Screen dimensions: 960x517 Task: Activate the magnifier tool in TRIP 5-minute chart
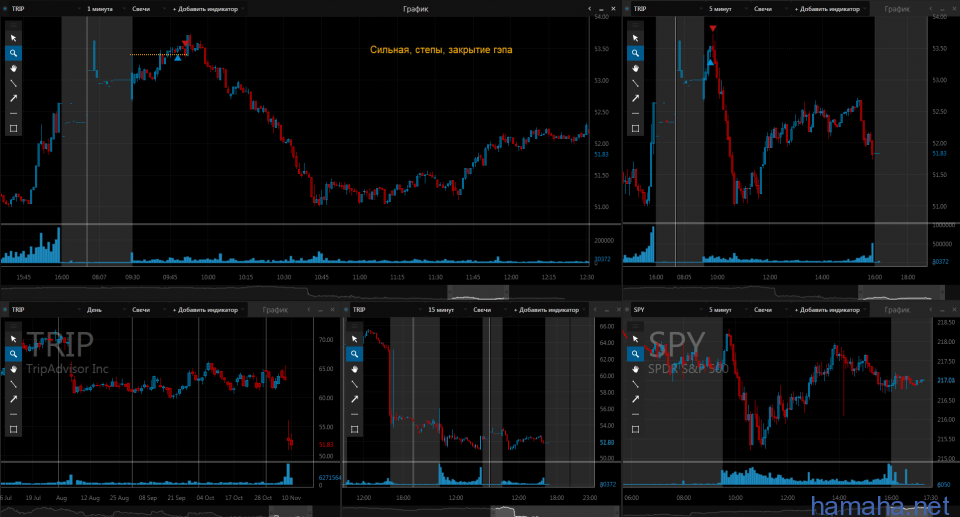pyautogui.click(x=636, y=53)
